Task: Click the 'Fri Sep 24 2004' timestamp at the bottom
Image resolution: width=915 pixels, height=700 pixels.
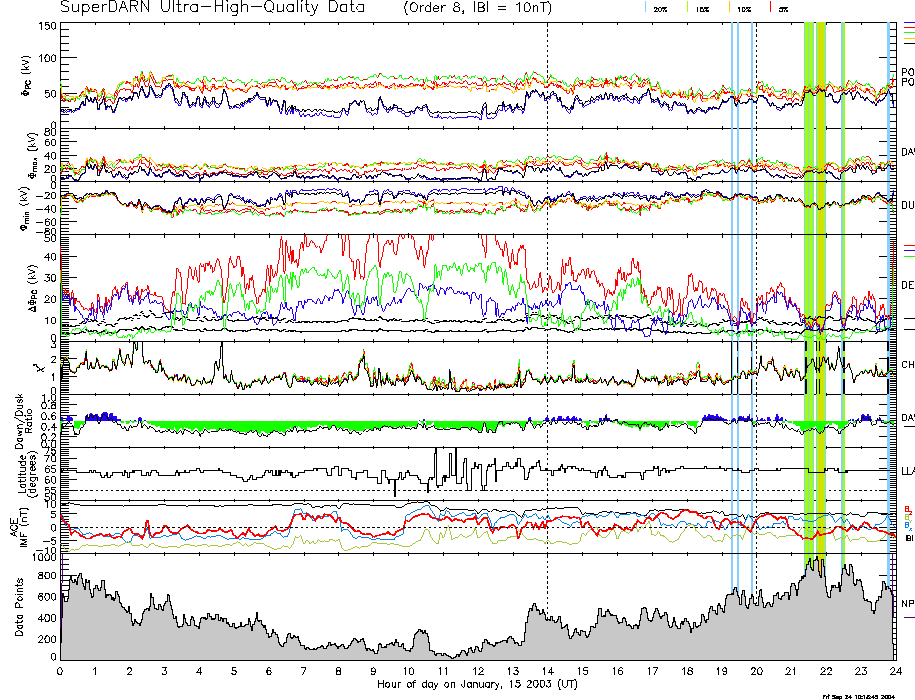Action: tap(858, 696)
